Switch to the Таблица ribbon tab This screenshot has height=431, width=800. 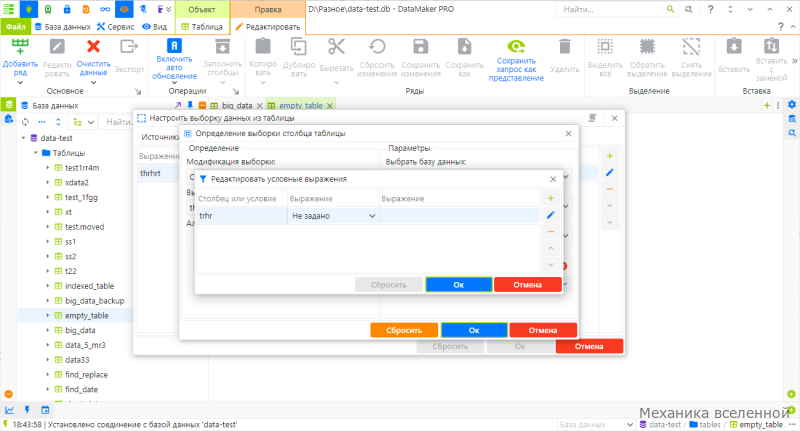tap(202, 27)
